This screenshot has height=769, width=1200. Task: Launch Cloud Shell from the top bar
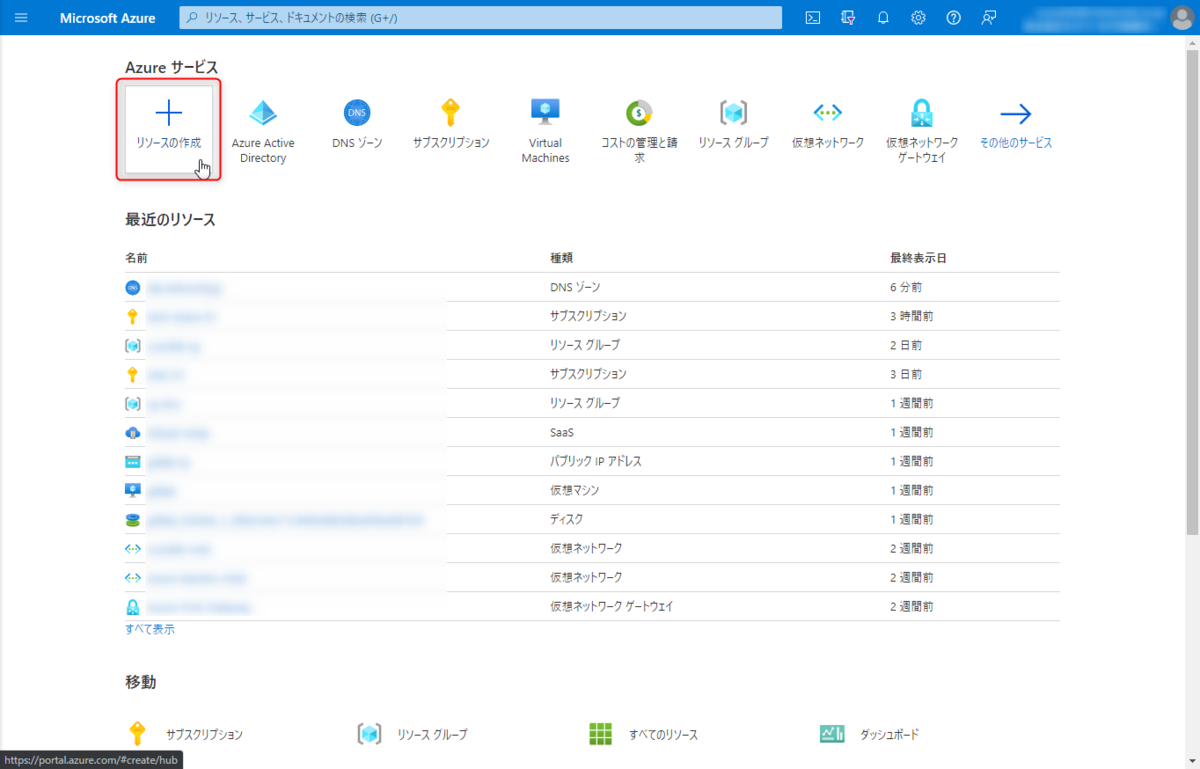pyautogui.click(x=812, y=17)
